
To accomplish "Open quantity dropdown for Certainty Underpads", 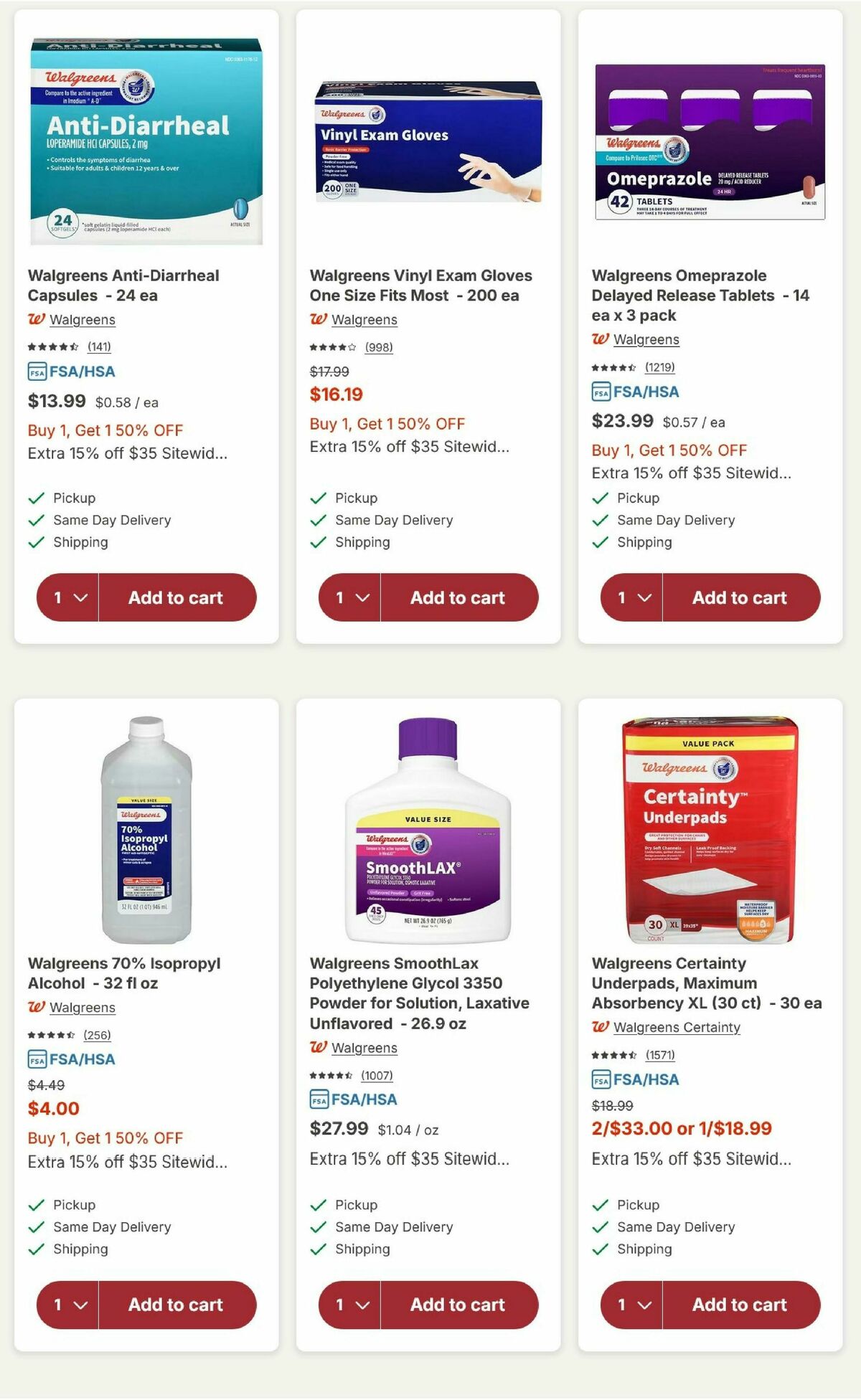I will (x=631, y=1305).
